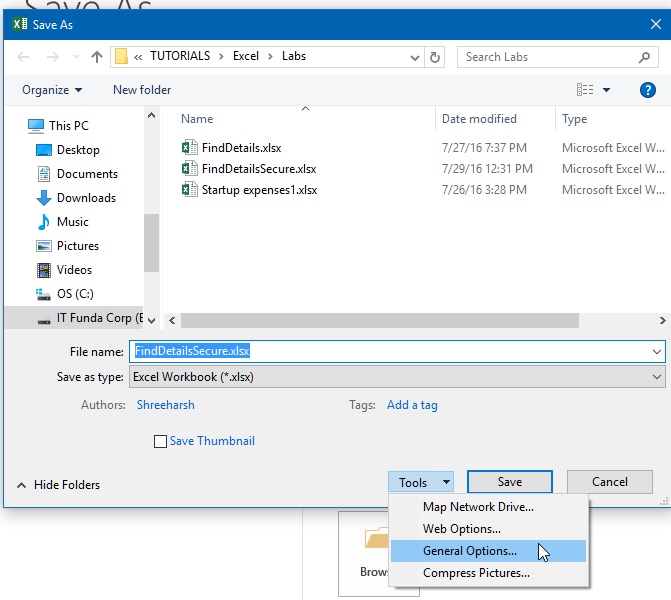Screen dimensions: 671x600
Task: Click the Downloads arrow icon
Action: 44,198
